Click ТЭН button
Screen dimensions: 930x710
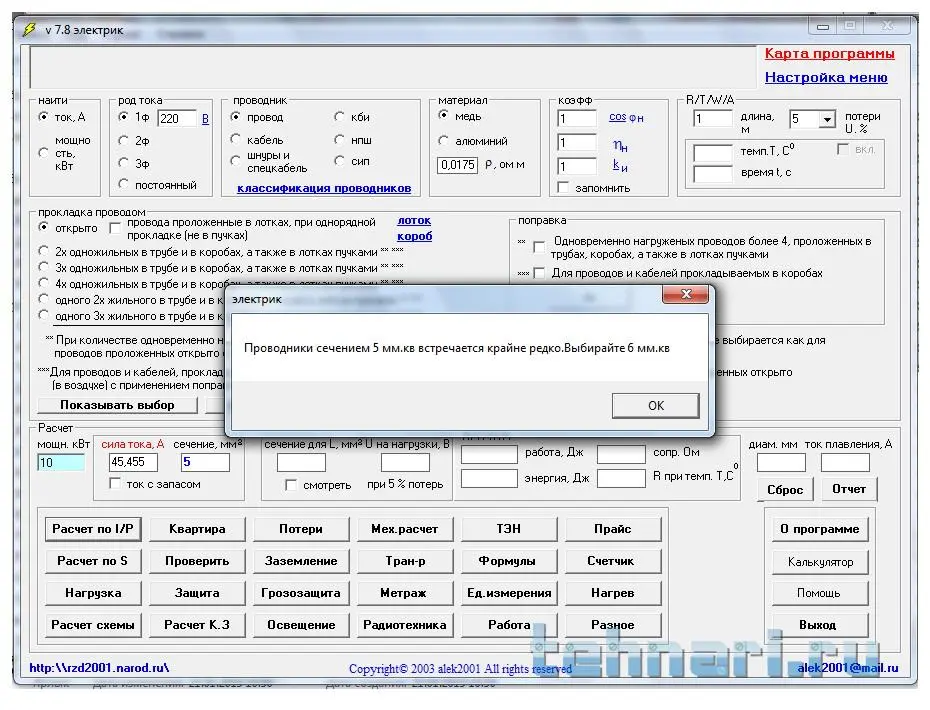[x=509, y=529]
